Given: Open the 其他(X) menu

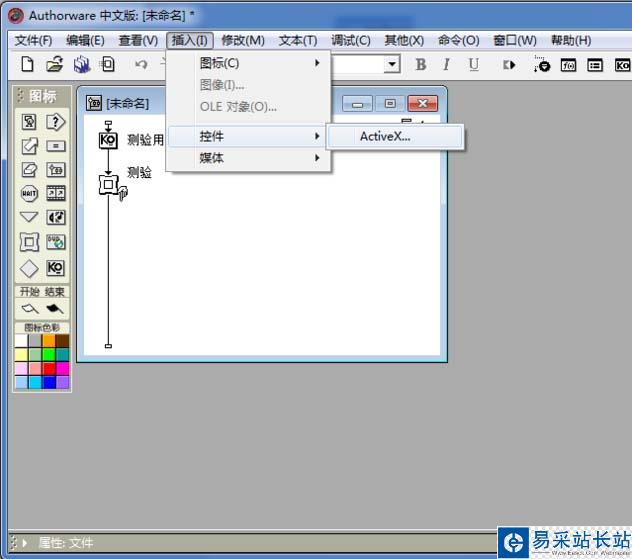Looking at the screenshot, I should [404, 41].
